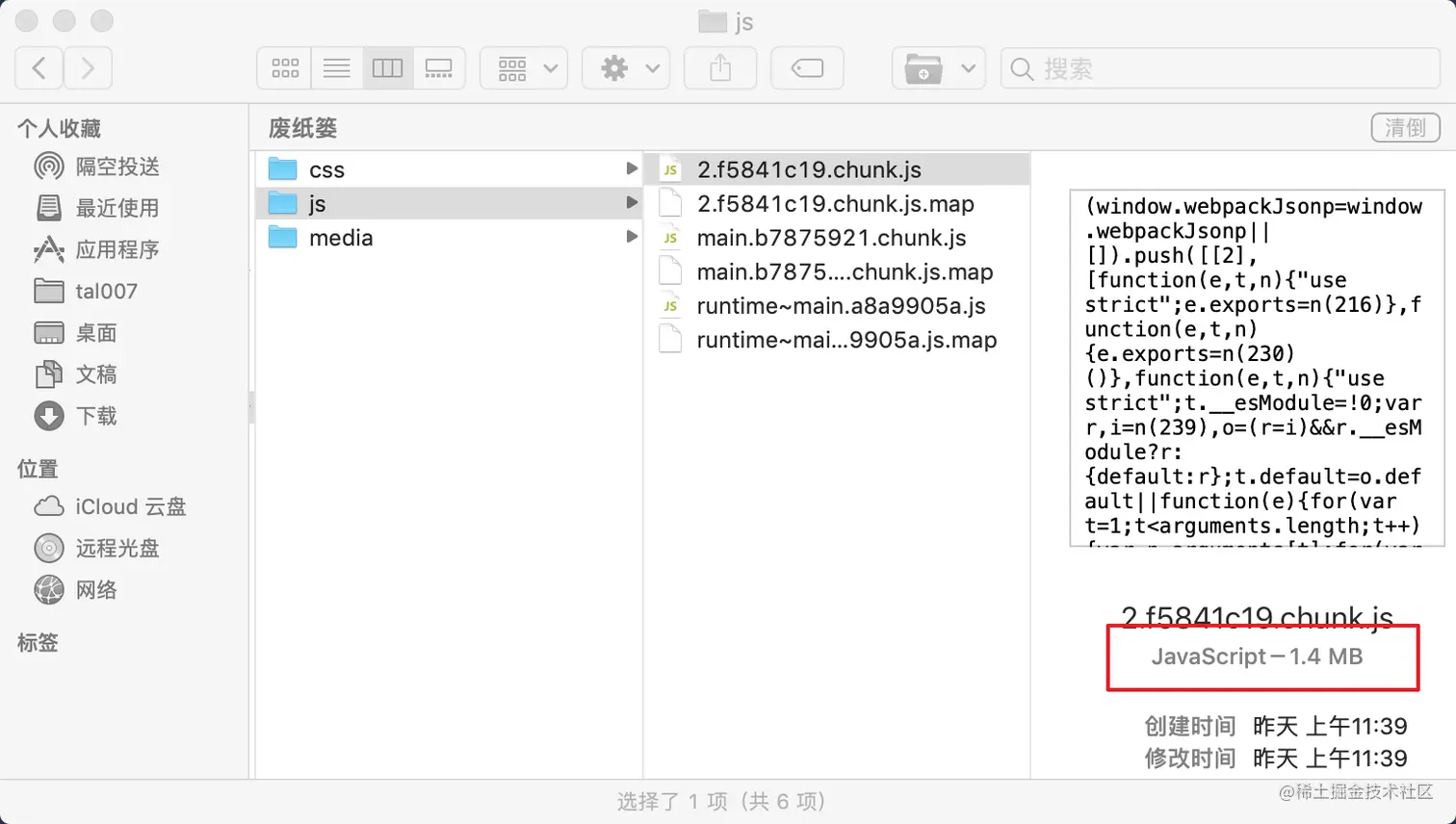Open 文稿 Documents in sidebar
The height and width of the screenshot is (824, 1456).
[75, 374]
